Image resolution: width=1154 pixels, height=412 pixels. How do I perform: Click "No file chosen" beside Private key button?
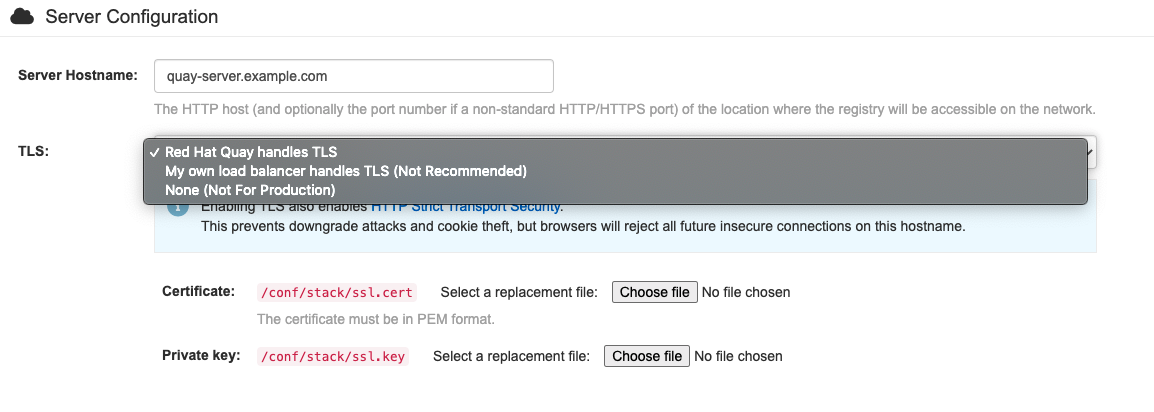[x=738, y=356]
